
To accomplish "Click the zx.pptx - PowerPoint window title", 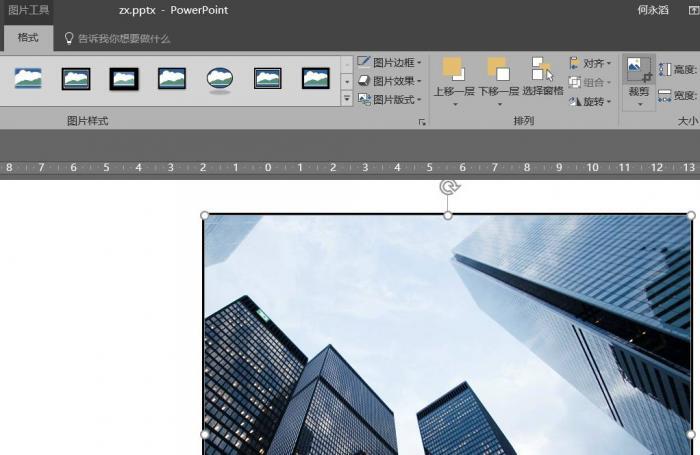I will pos(173,10).
